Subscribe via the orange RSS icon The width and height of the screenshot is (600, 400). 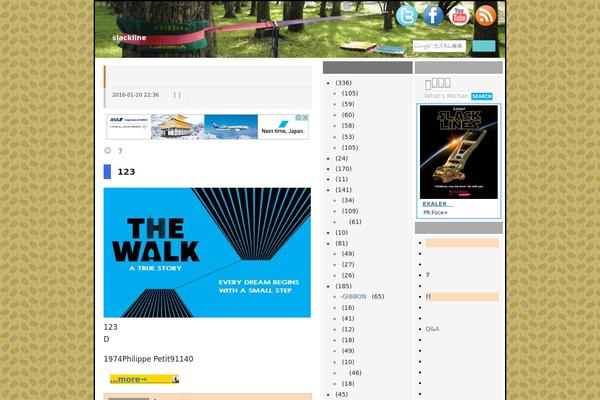tap(486, 16)
